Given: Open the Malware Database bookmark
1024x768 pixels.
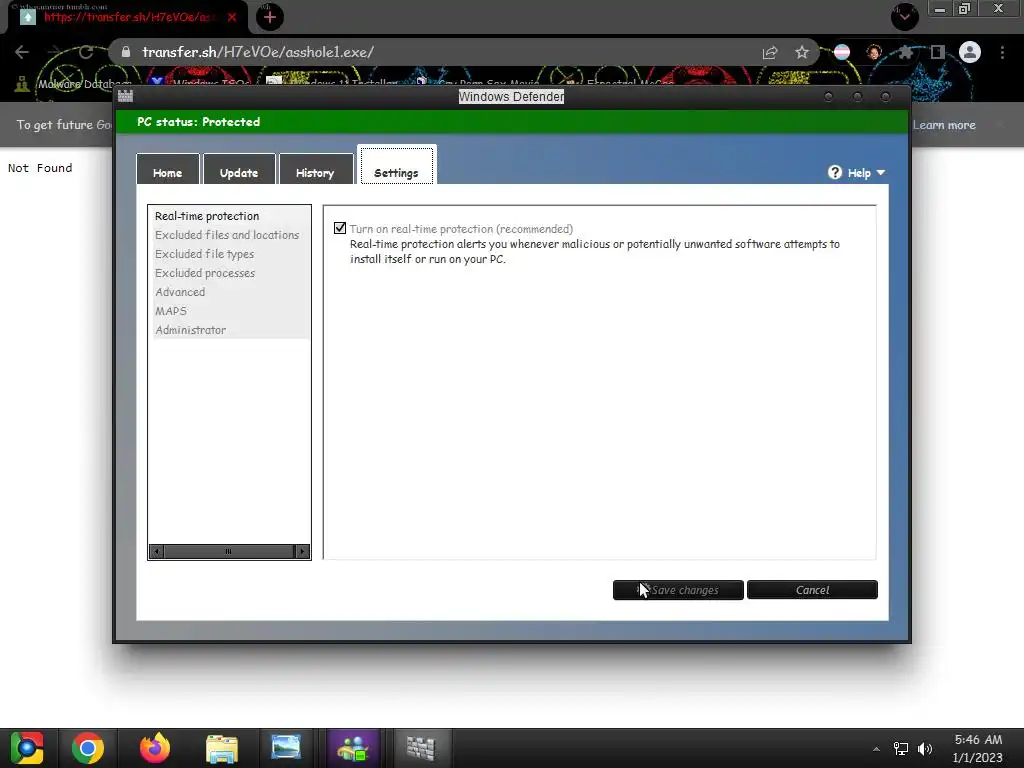Looking at the screenshot, I should 73,84.
